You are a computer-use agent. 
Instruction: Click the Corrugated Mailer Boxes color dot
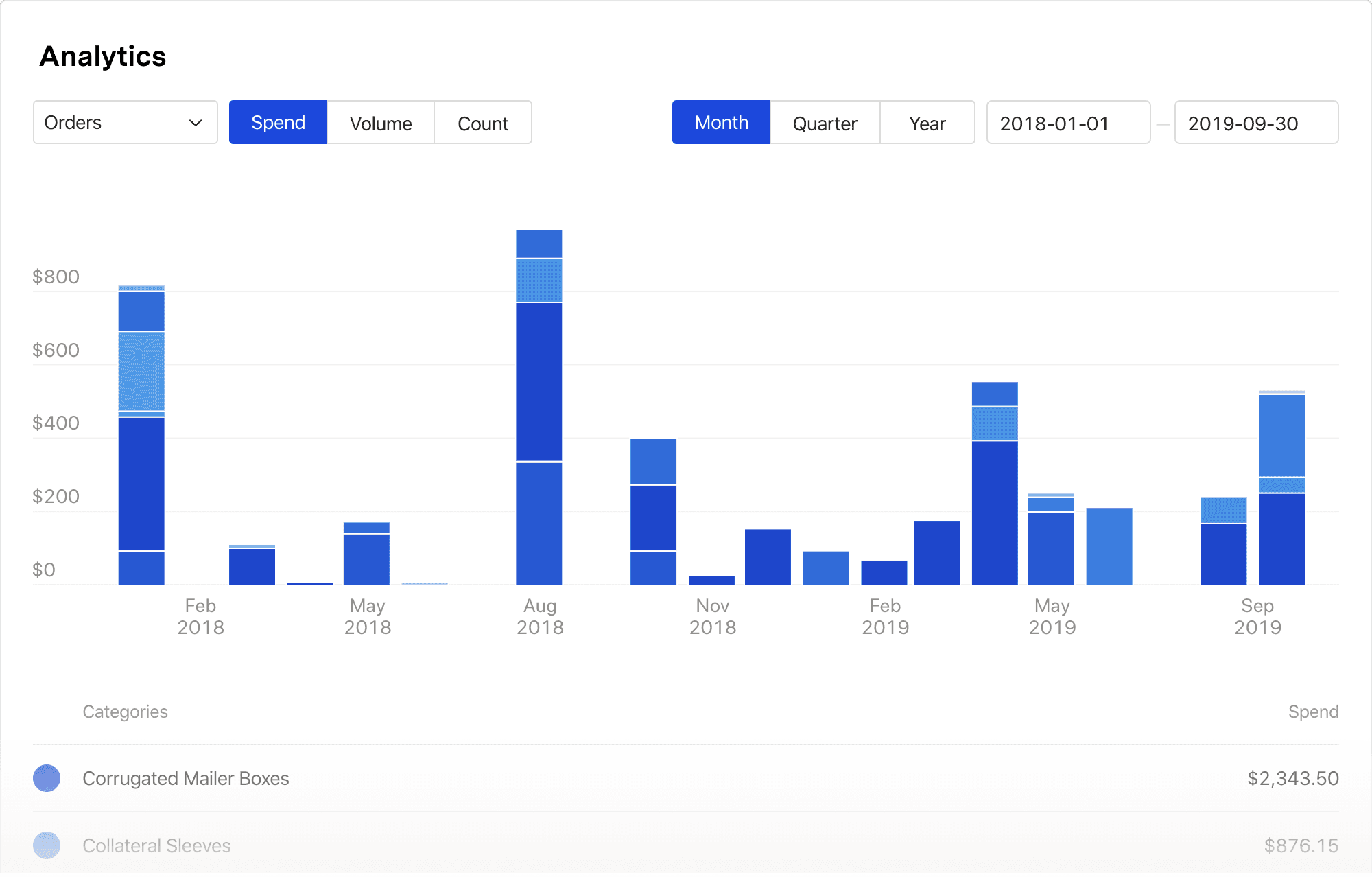[47, 778]
